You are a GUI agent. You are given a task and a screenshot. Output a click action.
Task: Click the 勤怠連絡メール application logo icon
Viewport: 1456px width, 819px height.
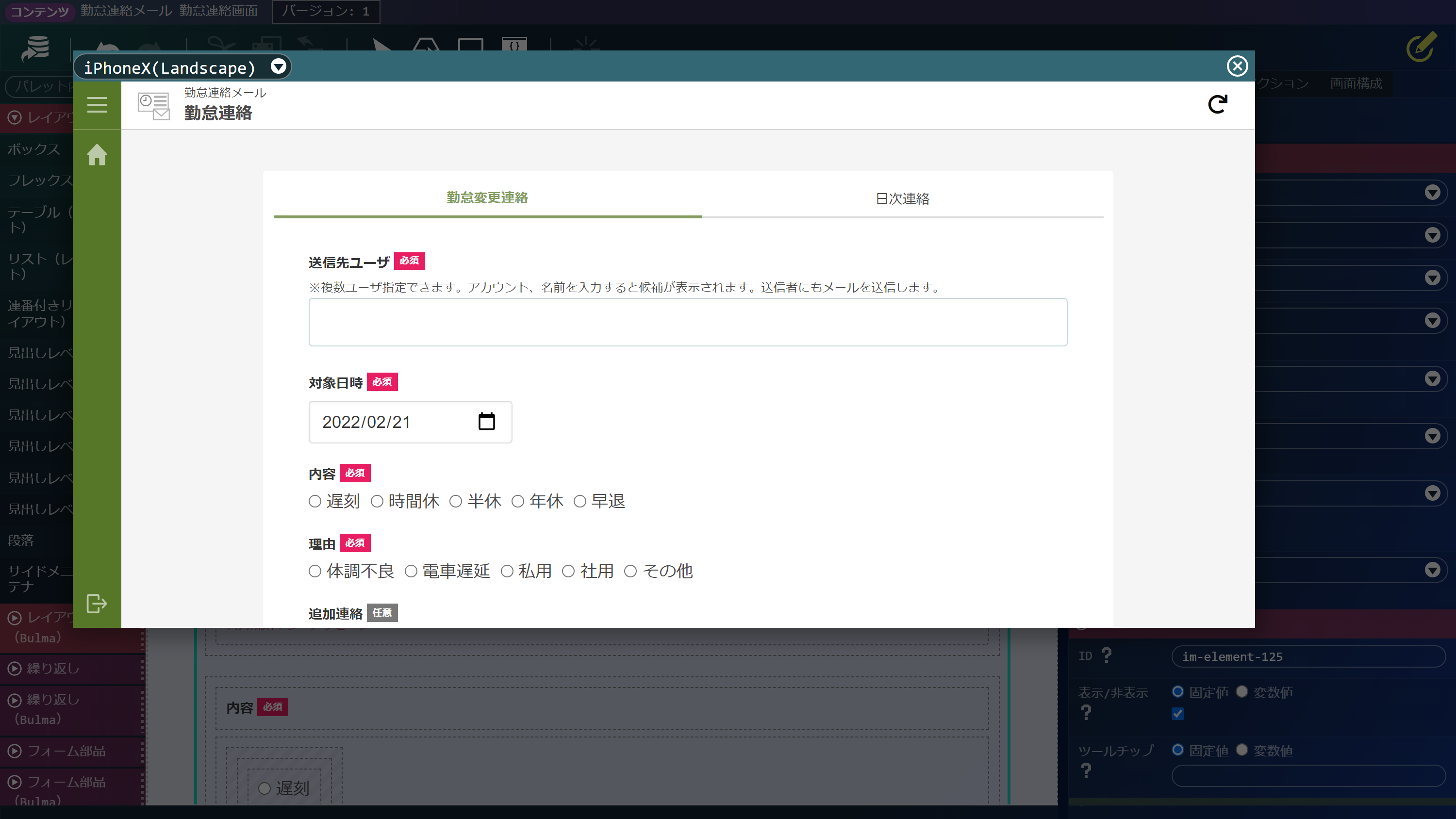pyautogui.click(x=154, y=106)
